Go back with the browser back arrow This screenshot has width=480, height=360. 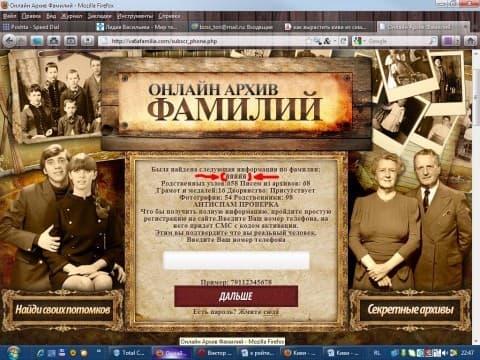9,41
